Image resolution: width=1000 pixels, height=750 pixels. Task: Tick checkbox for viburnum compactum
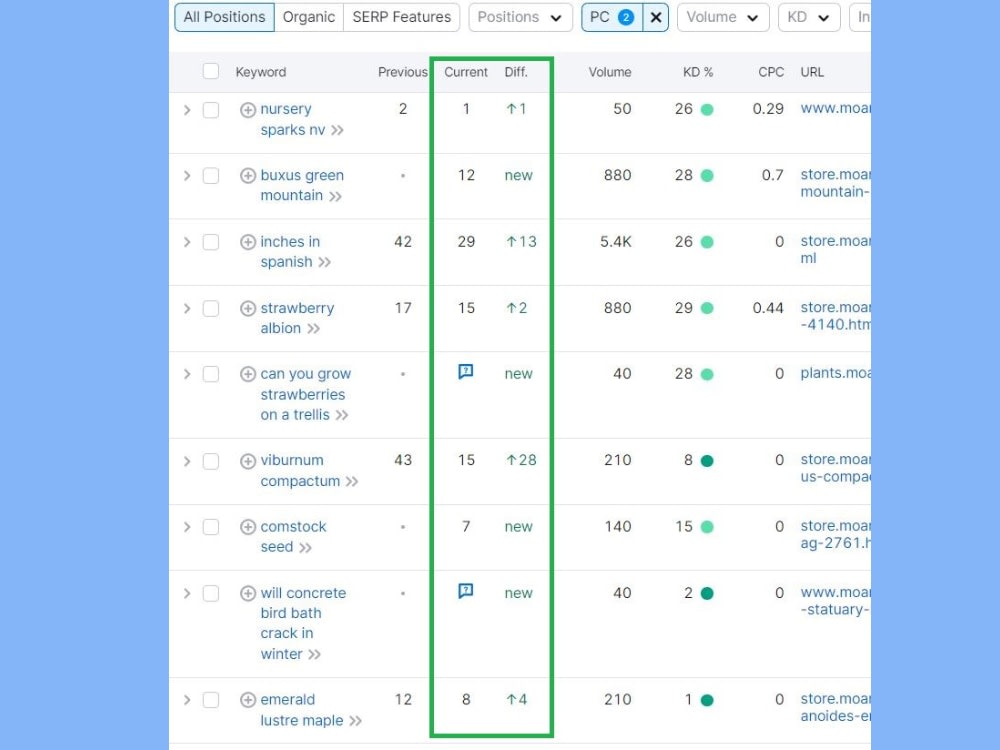click(211, 461)
